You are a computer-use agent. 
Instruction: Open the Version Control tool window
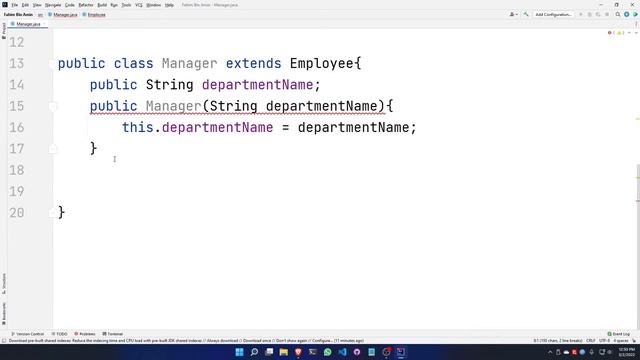[27, 334]
